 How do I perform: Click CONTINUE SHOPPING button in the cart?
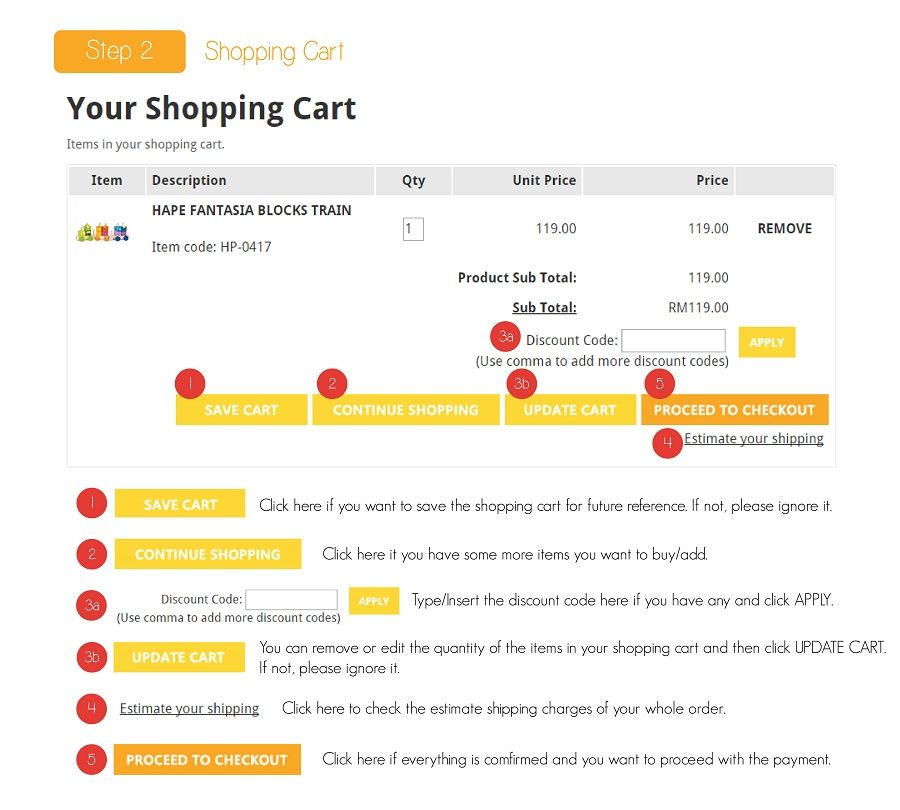pos(405,409)
